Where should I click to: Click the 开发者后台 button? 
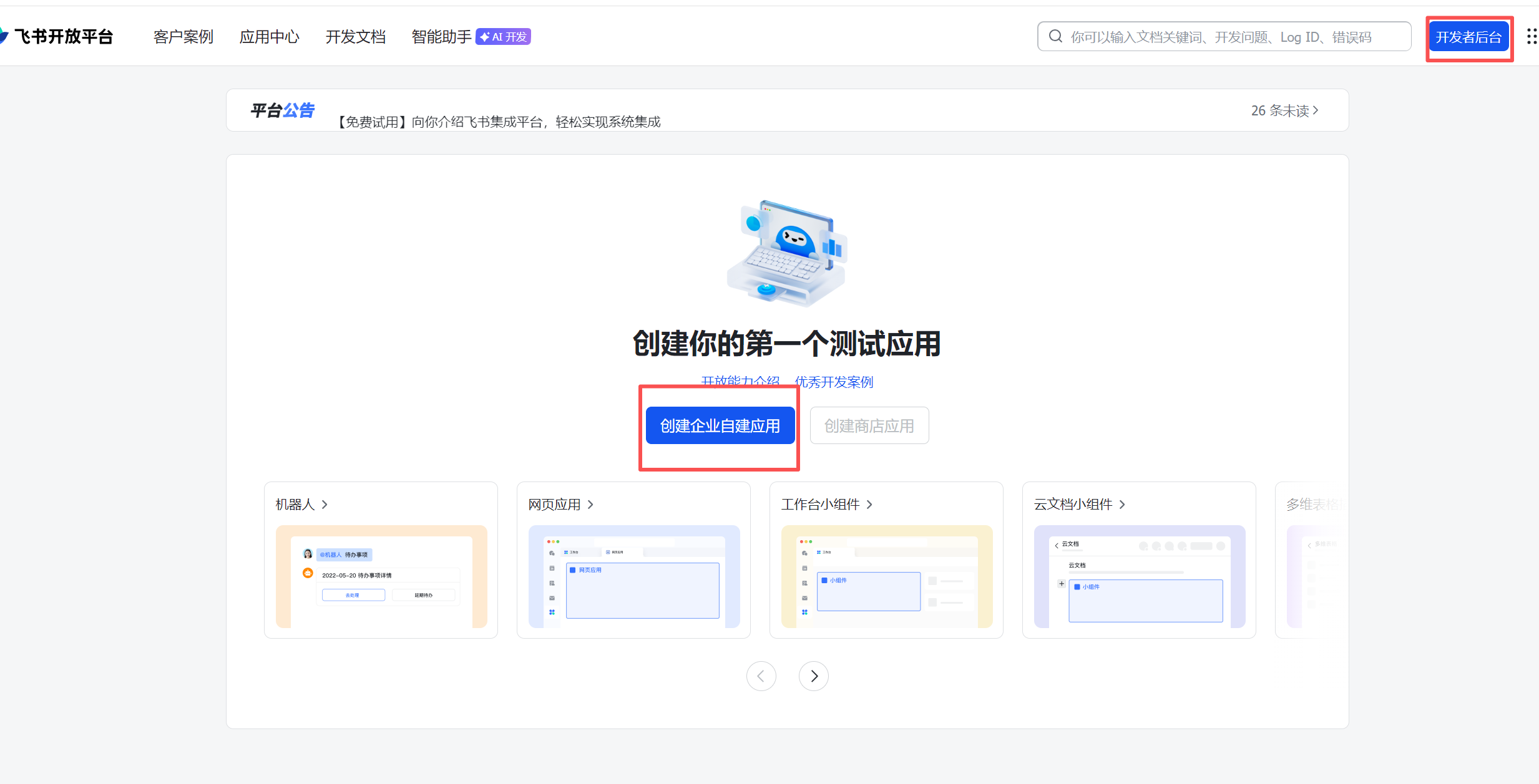click(1468, 37)
